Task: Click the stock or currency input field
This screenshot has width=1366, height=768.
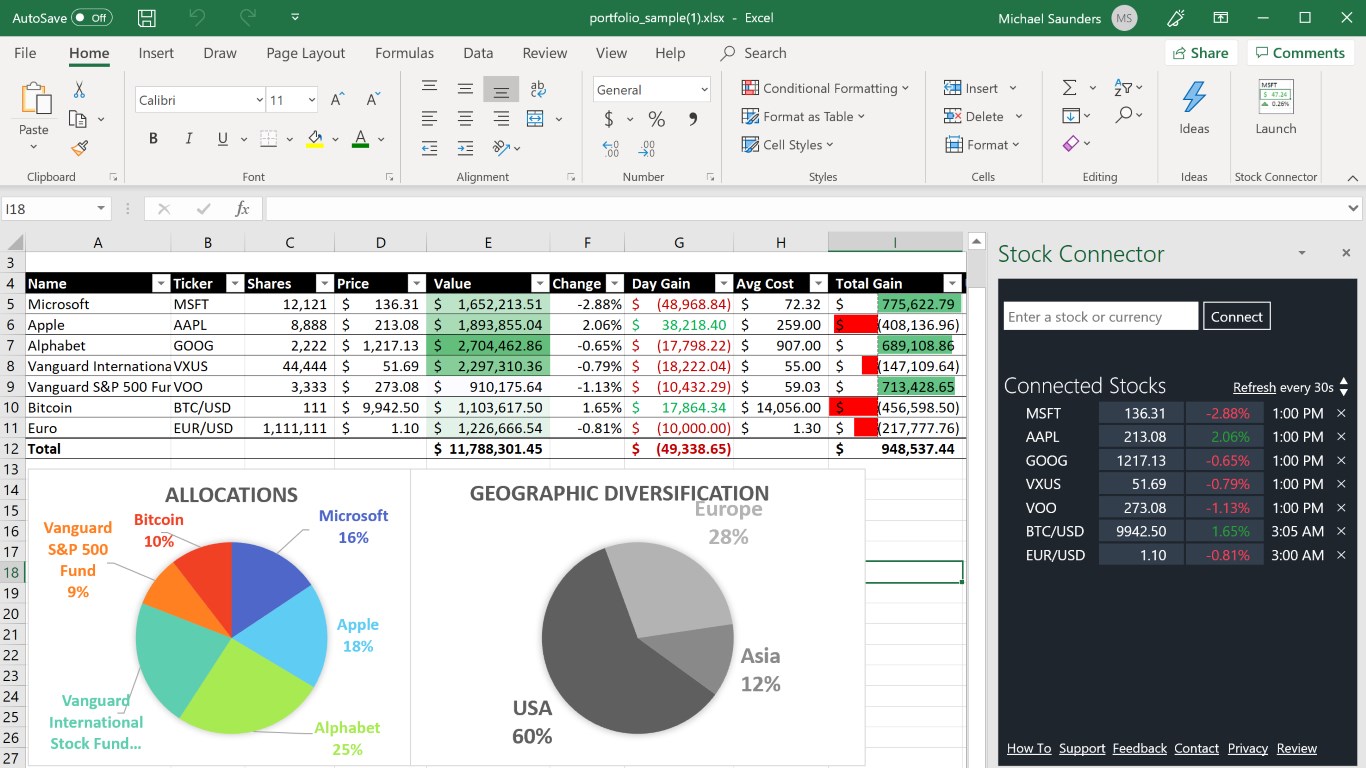Action: click(1100, 317)
